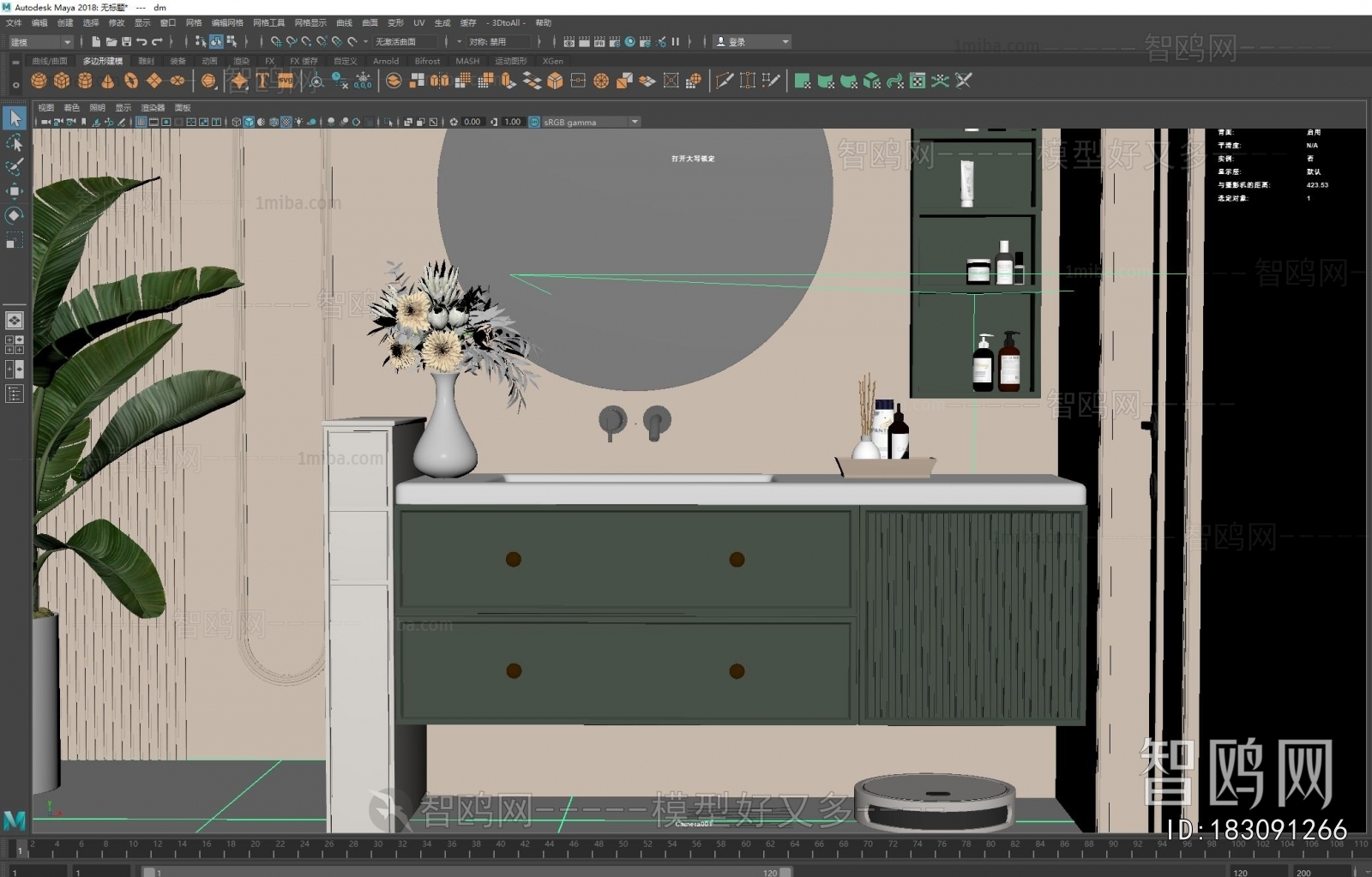Open the 文件 menu
Screen dimensions: 1372x877
(14, 23)
